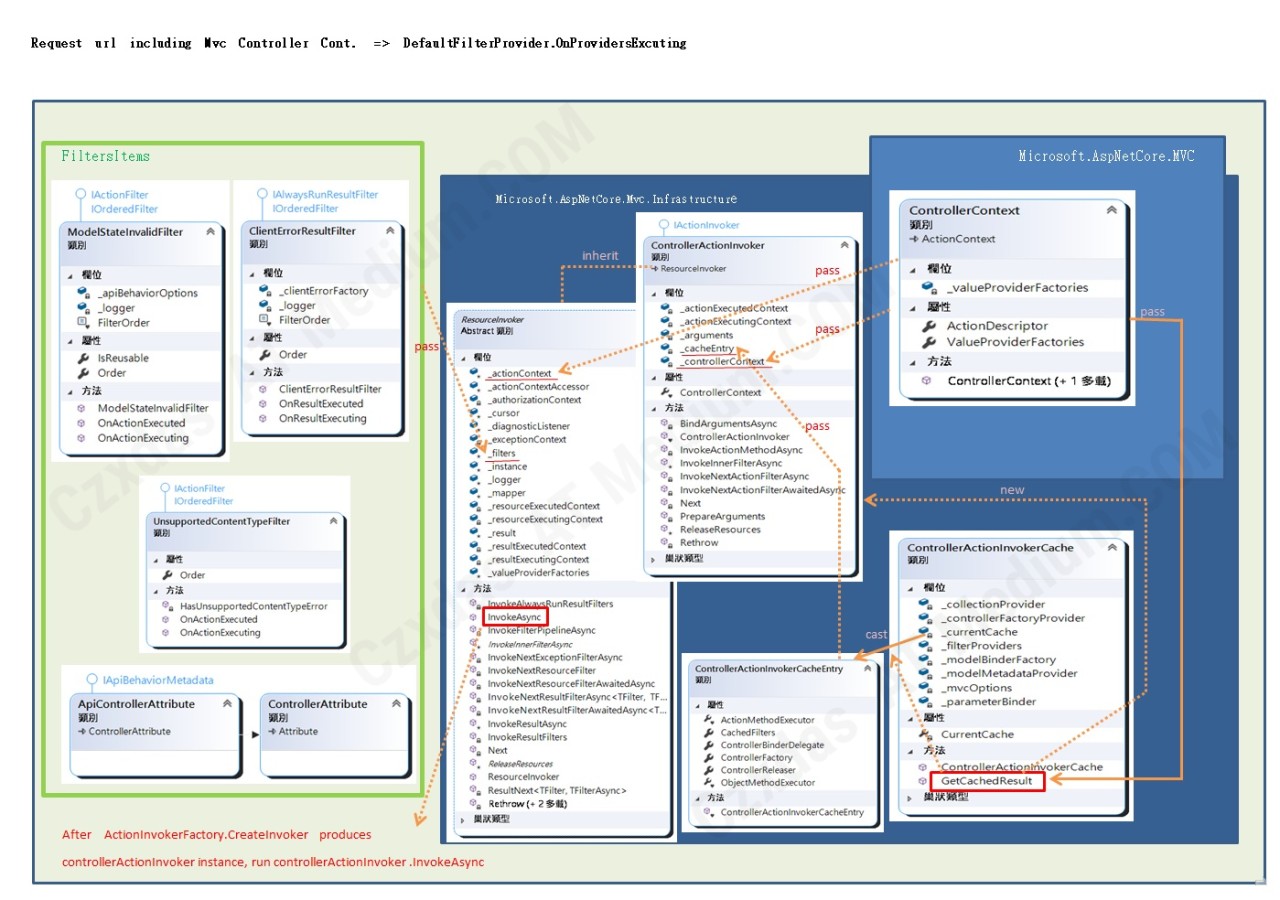Click the interface lollipop icon of IActionInvoker
The image size is (1280, 900).
point(664,226)
